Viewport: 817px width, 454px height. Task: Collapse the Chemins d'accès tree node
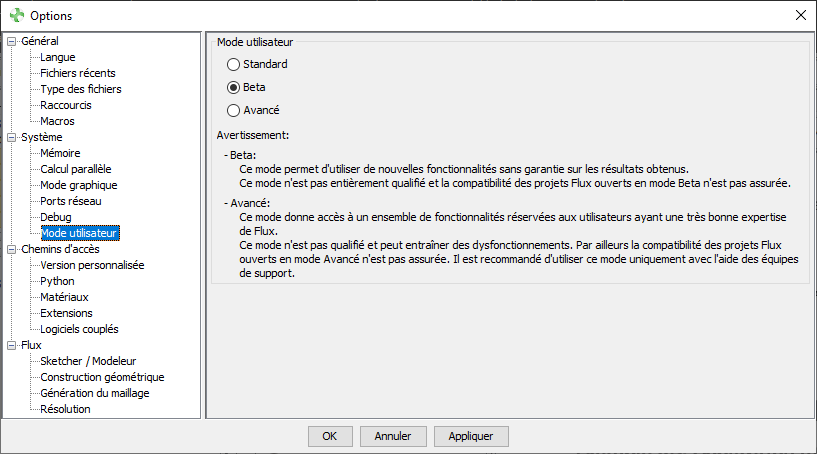(x=12, y=249)
